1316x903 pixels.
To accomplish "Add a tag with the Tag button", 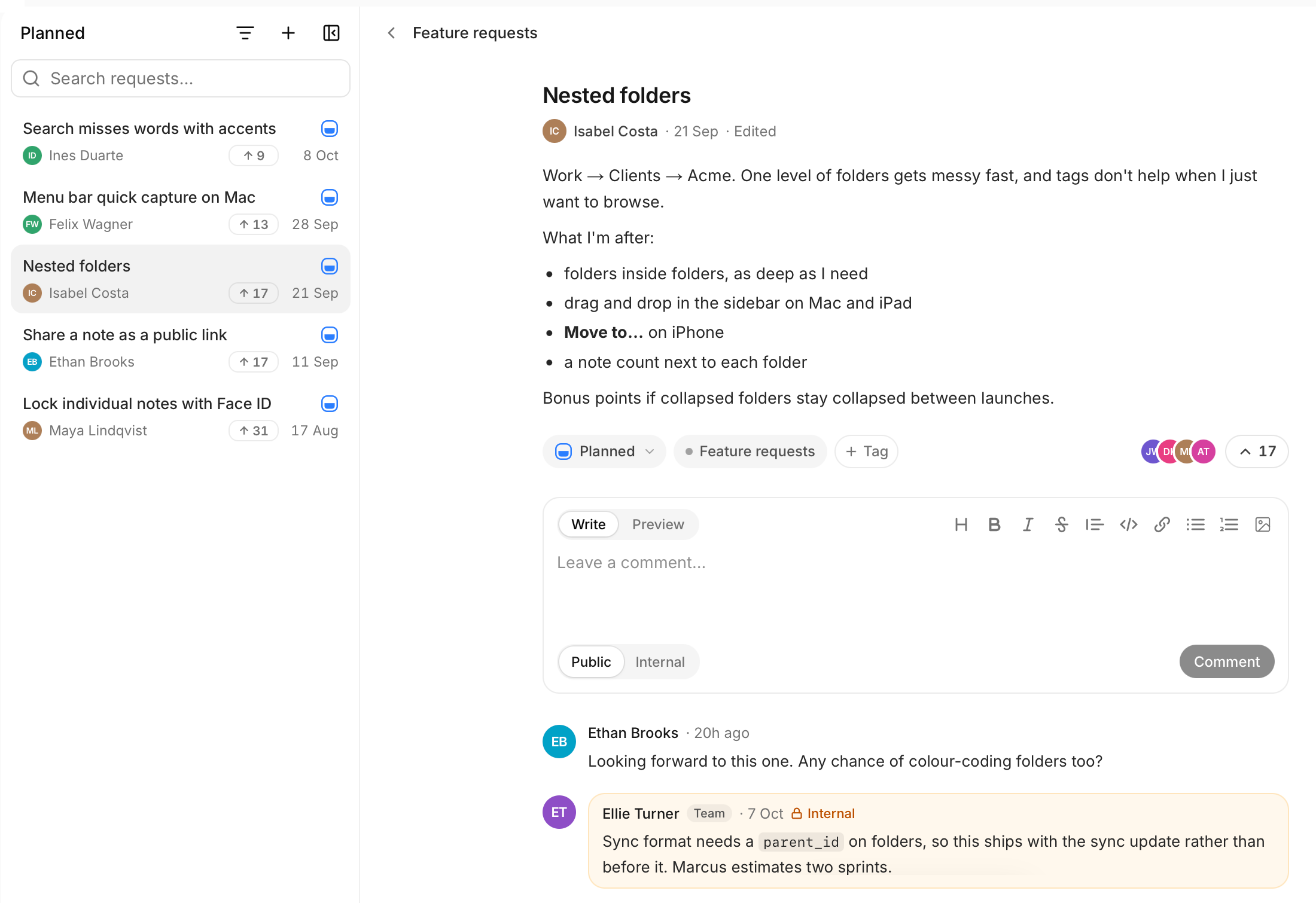I will [x=866, y=451].
